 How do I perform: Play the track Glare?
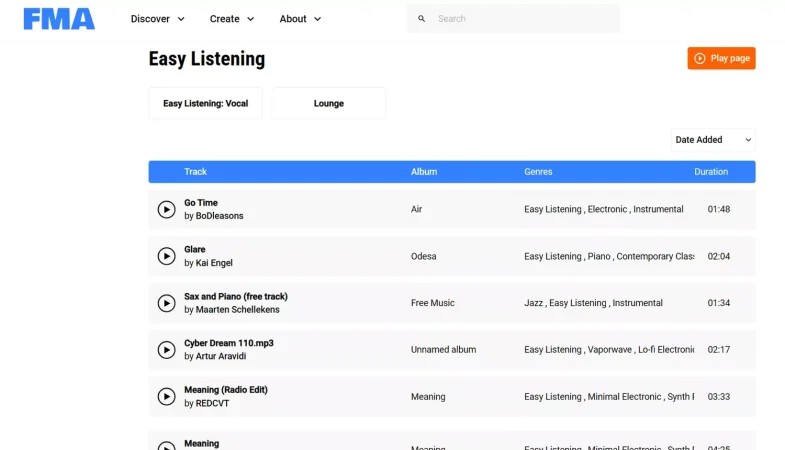coord(166,256)
